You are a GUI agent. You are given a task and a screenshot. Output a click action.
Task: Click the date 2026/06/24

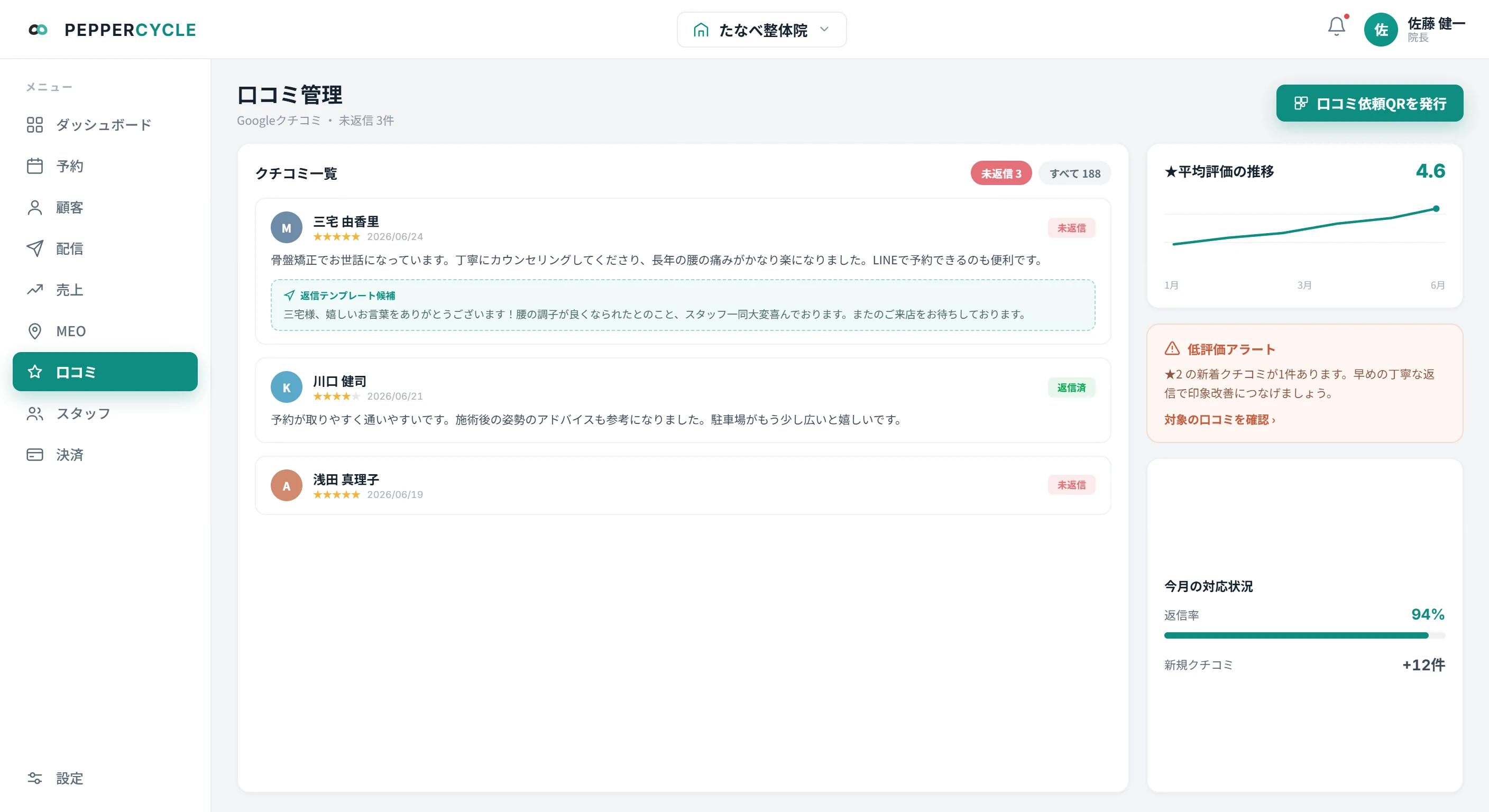tap(395, 236)
